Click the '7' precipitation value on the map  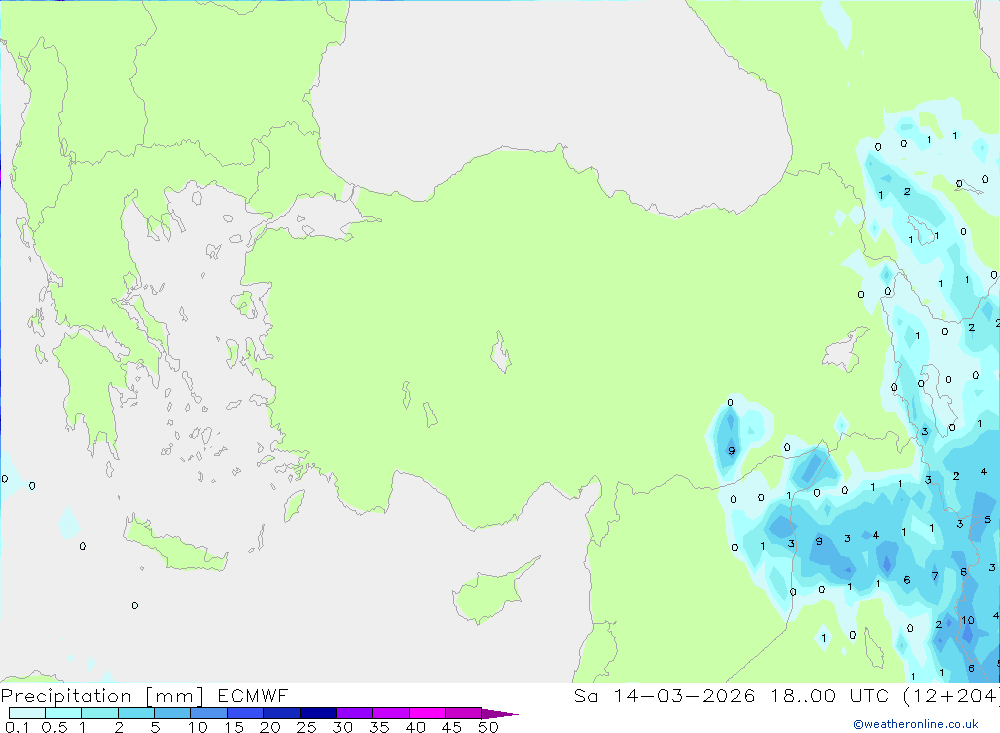coord(935,576)
